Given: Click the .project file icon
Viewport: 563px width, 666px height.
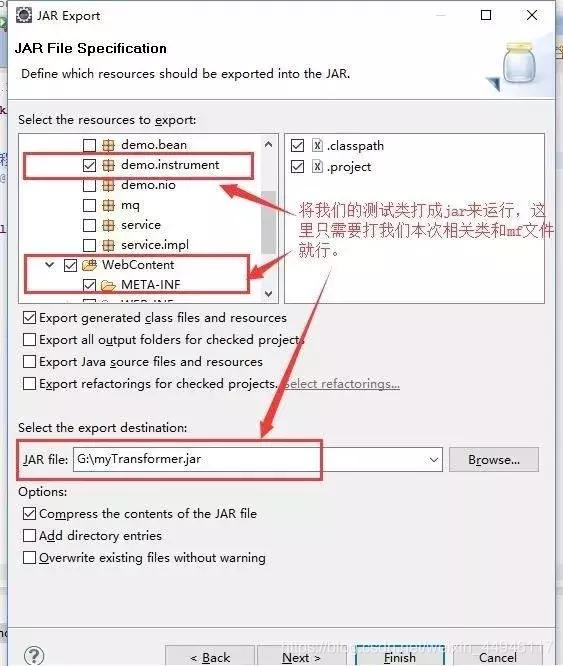Looking at the screenshot, I should [x=317, y=166].
